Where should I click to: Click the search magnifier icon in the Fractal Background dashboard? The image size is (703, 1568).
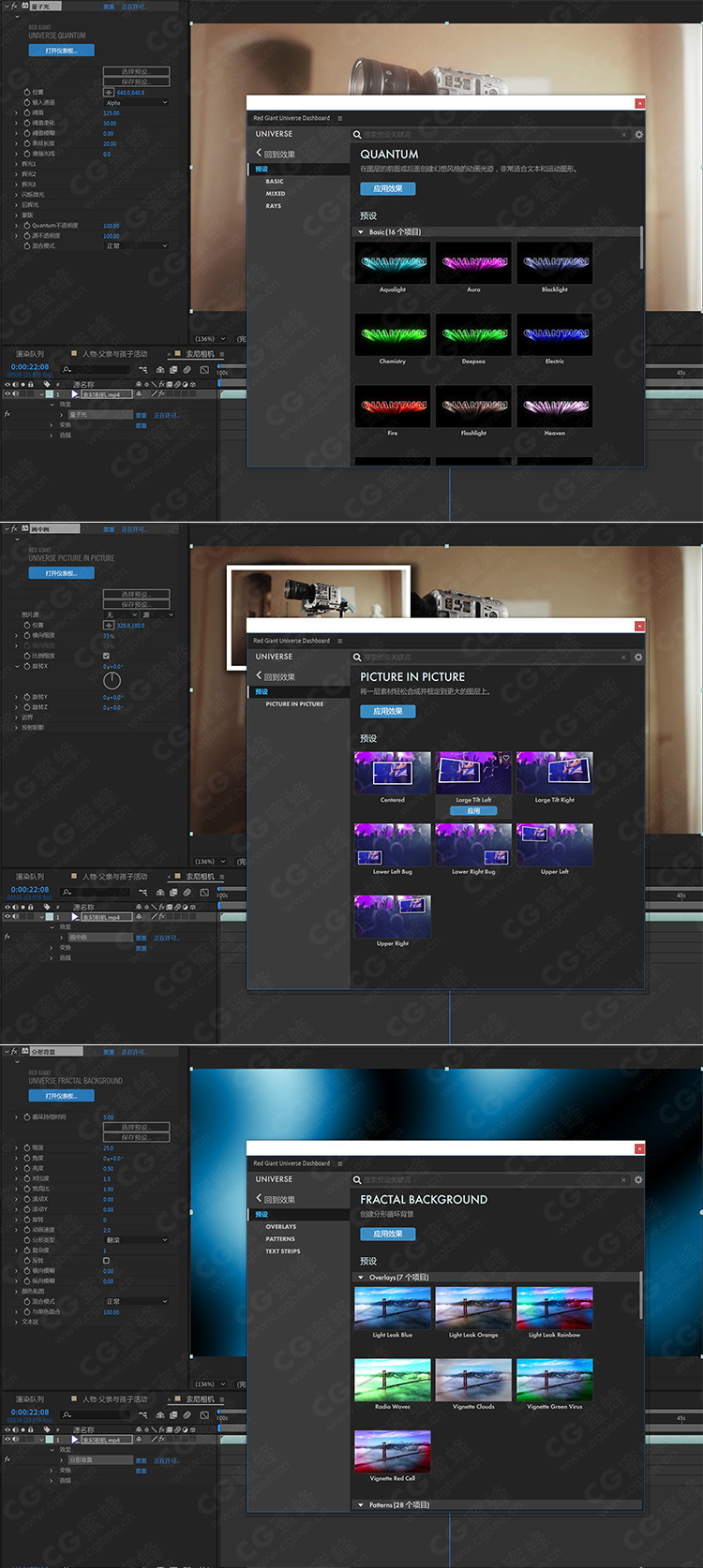coord(357,1180)
